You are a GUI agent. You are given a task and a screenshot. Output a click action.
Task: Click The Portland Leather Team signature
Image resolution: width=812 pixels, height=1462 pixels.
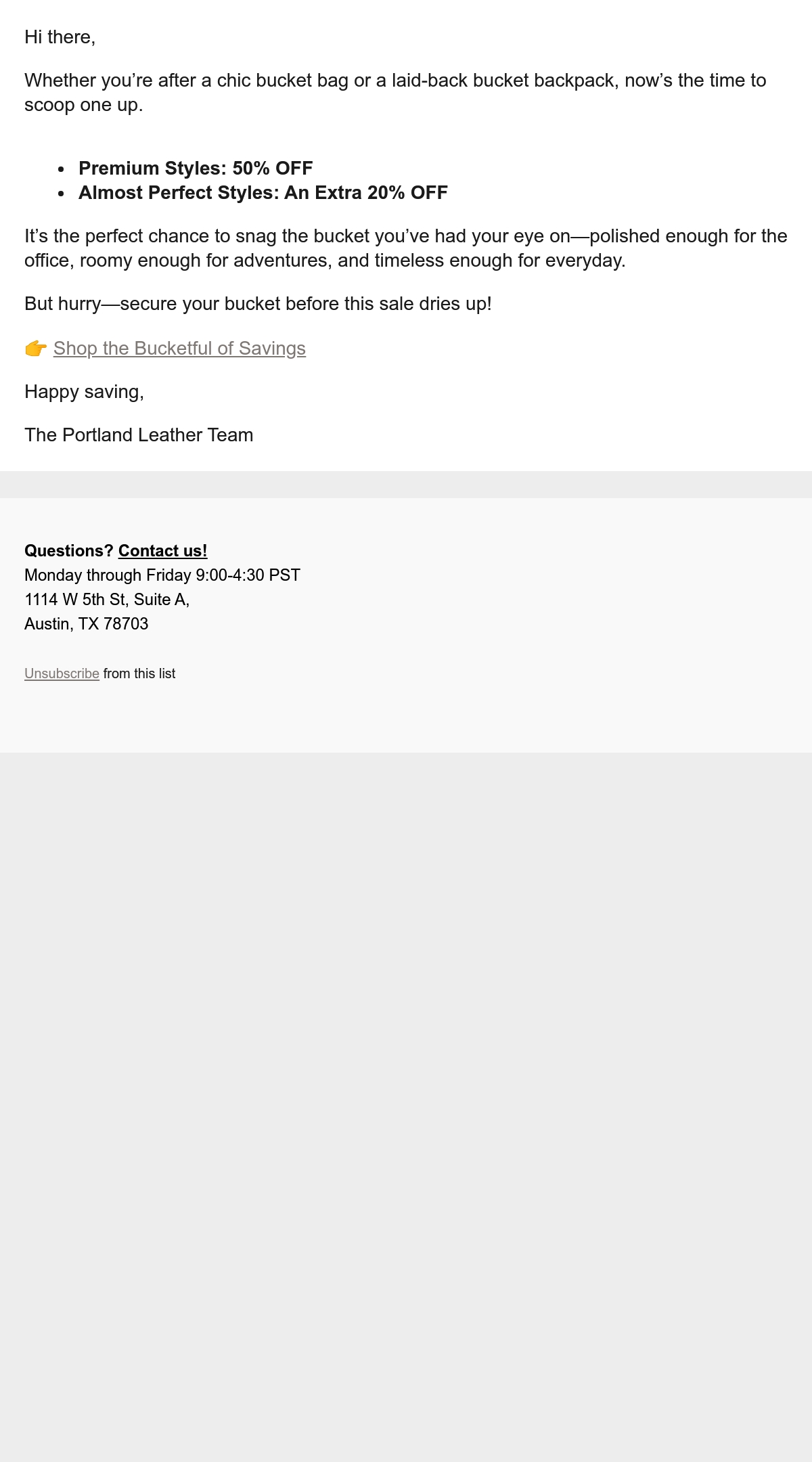coord(139,435)
